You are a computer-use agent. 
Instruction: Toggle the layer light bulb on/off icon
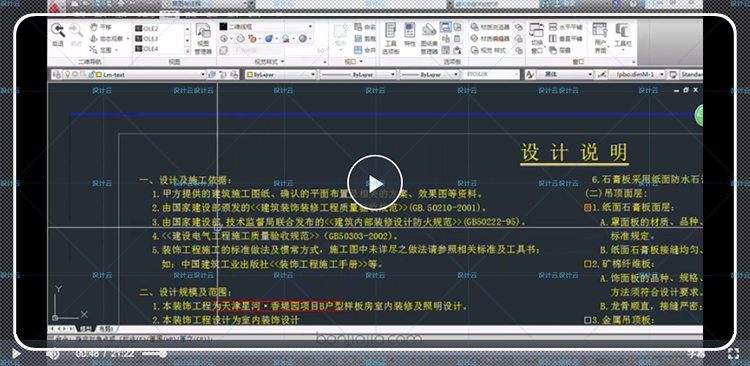click(x=68, y=74)
